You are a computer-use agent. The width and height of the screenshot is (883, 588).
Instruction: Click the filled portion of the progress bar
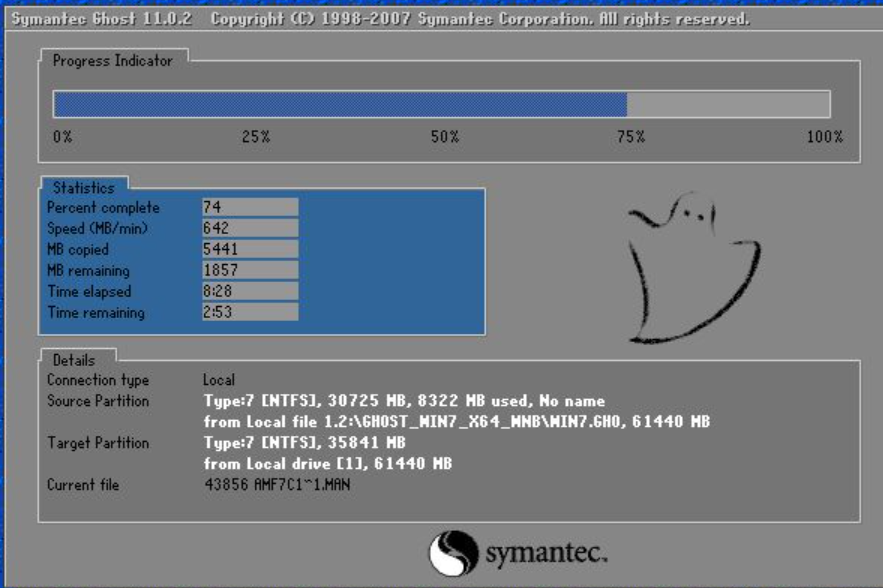tap(340, 105)
